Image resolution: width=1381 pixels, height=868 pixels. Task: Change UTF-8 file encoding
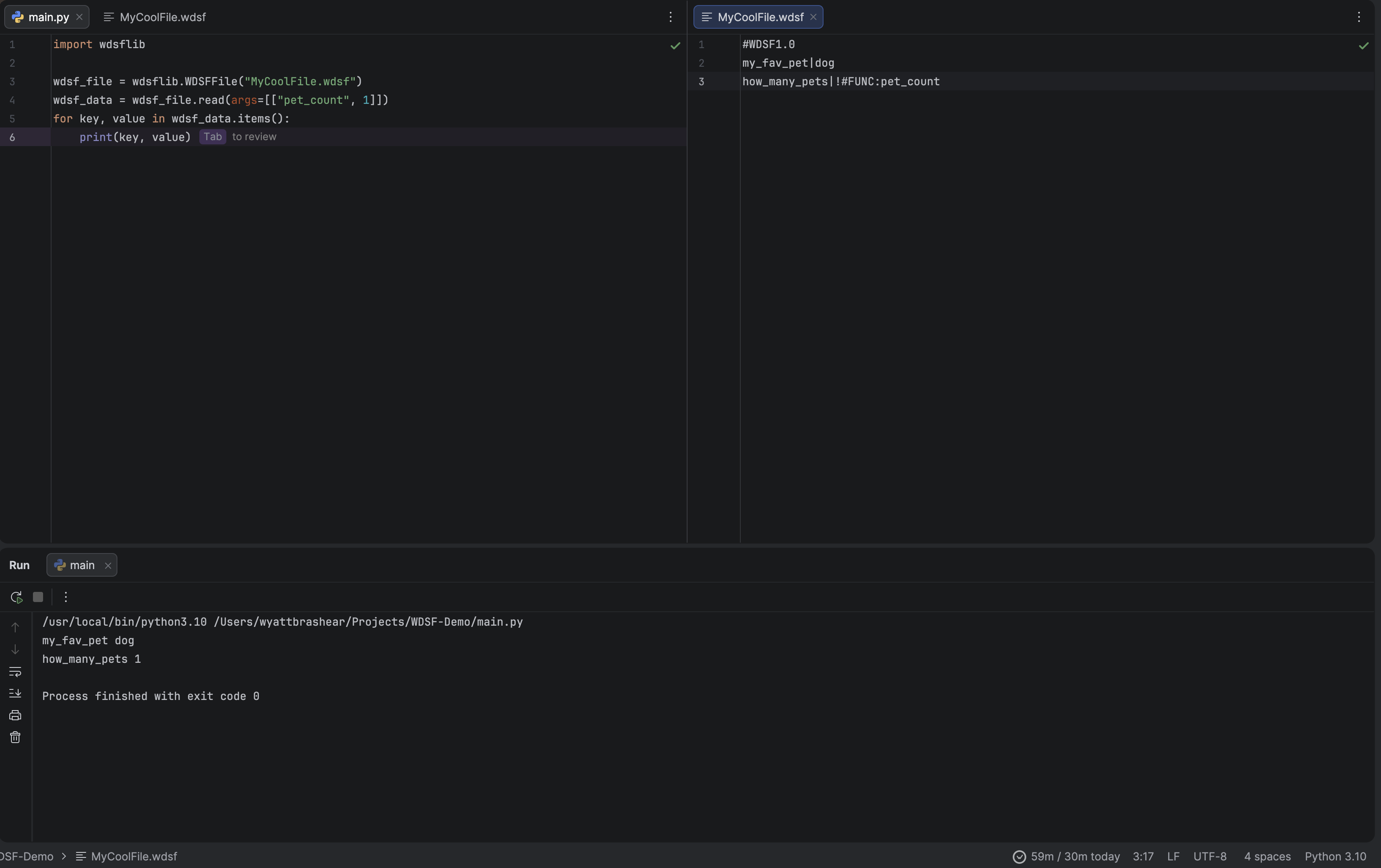tap(1210, 857)
